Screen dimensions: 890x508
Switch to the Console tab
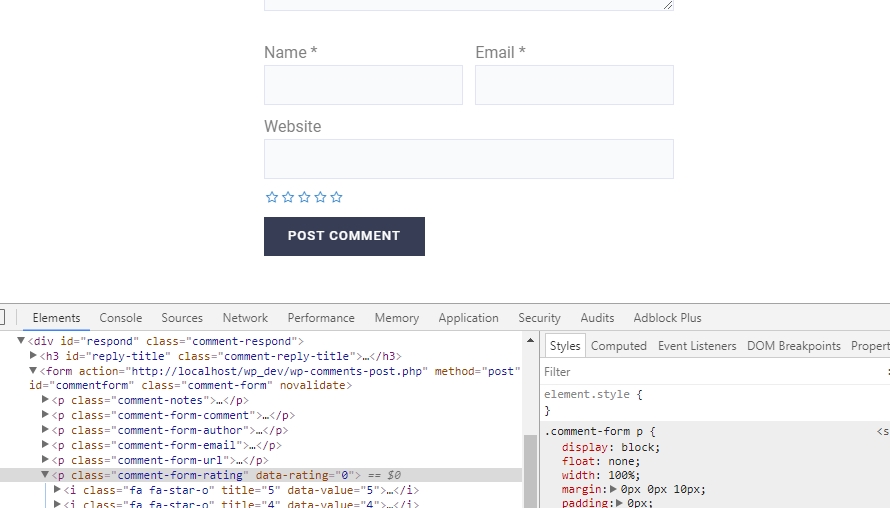pos(120,318)
